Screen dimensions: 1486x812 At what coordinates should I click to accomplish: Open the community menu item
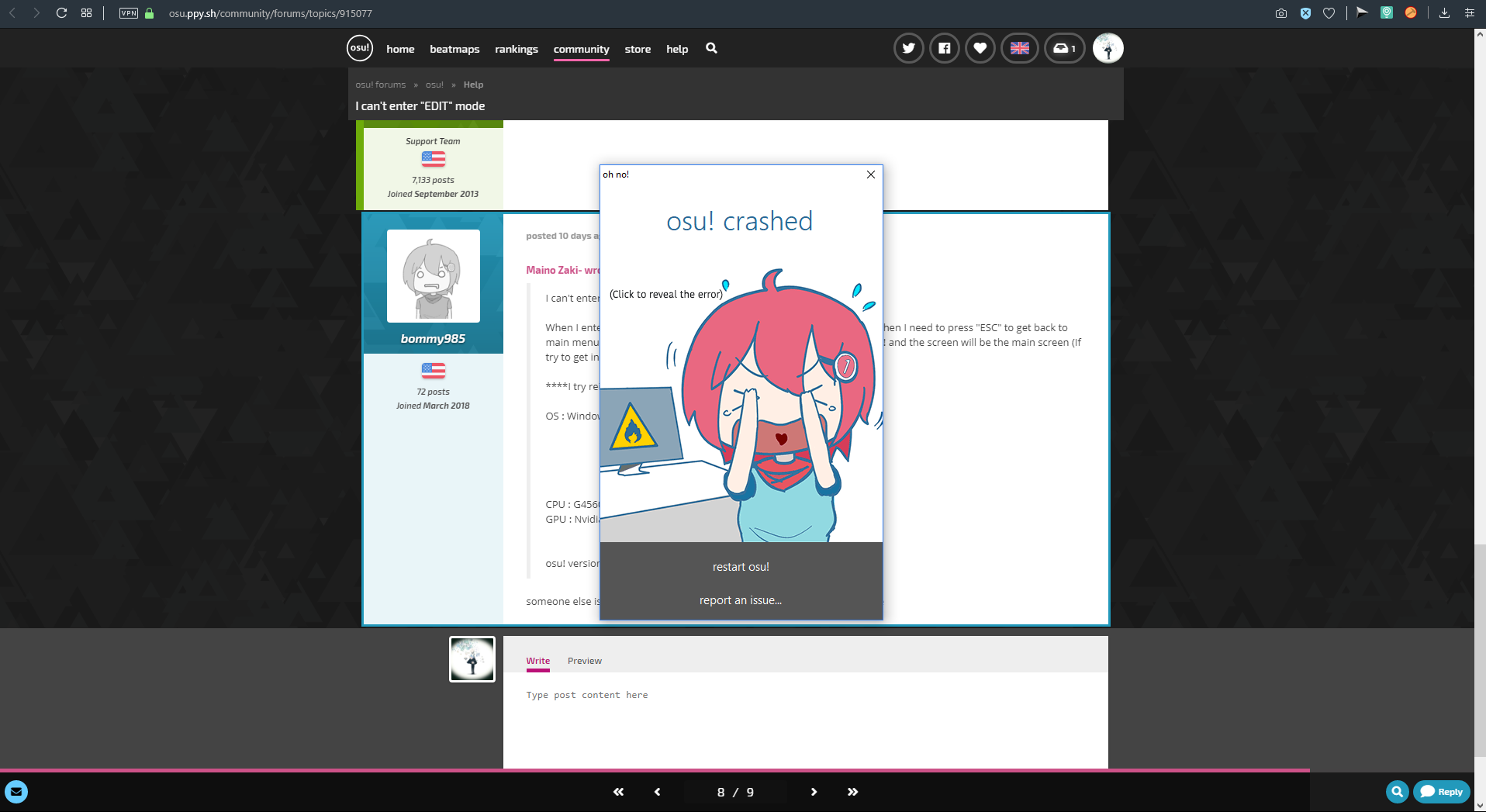tap(581, 49)
